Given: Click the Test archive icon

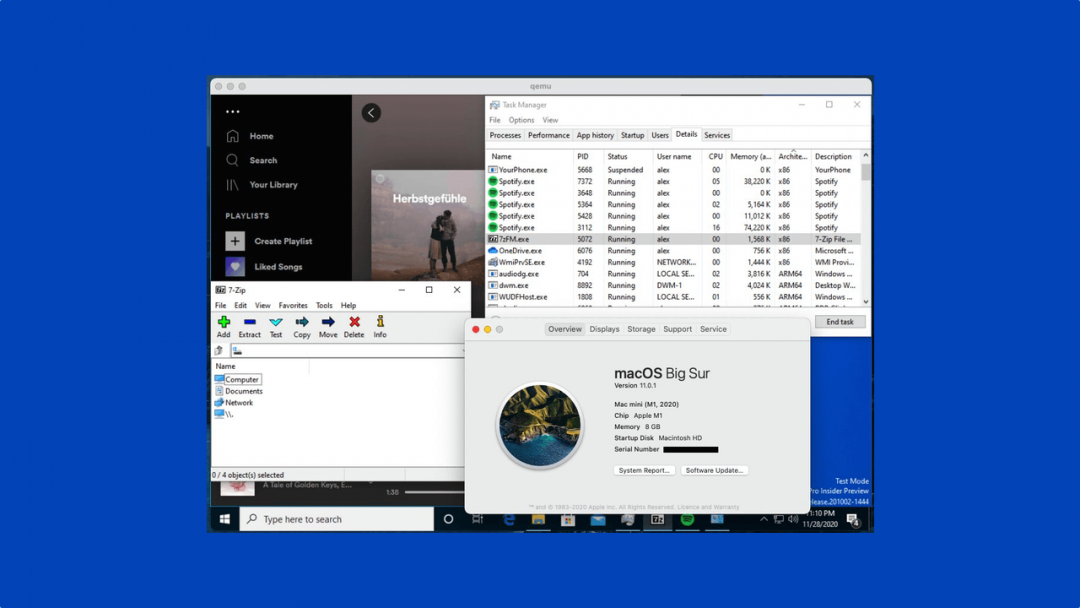Looking at the screenshot, I should pos(276,322).
